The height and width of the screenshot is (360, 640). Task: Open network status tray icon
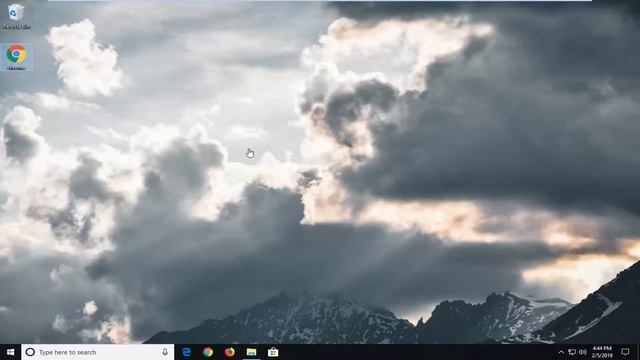tap(572, 352)
